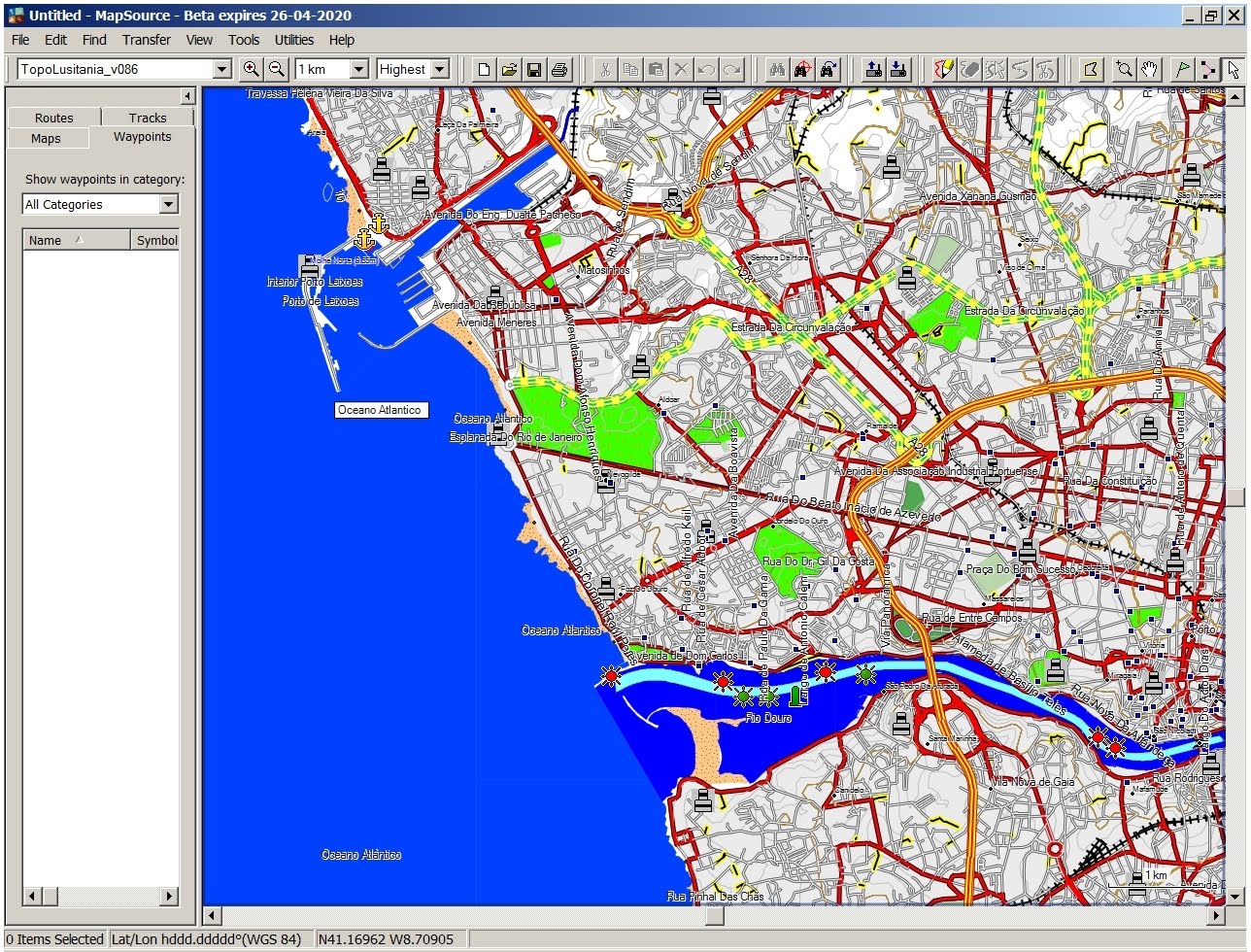Image resolution: width=1251 pixels, height=952 pixels.
Task: Click the 0 Items Selected status text
Action: (x=54, y=939)
